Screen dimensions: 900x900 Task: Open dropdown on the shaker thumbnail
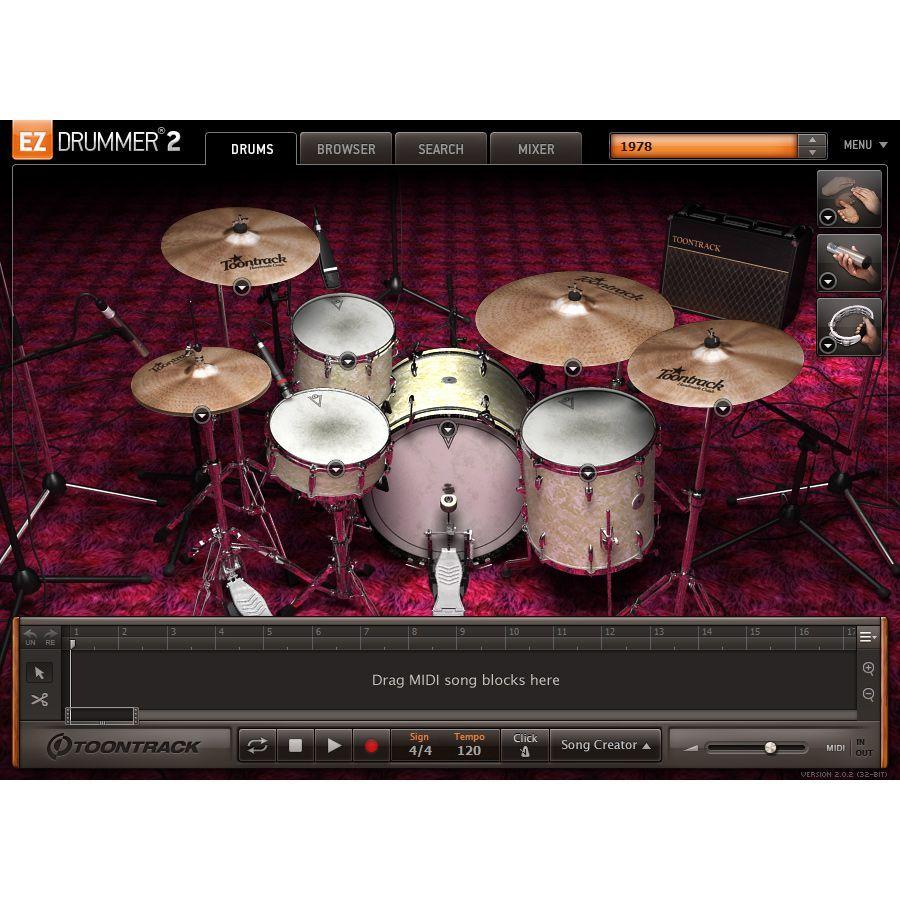(x=827, y=281)
